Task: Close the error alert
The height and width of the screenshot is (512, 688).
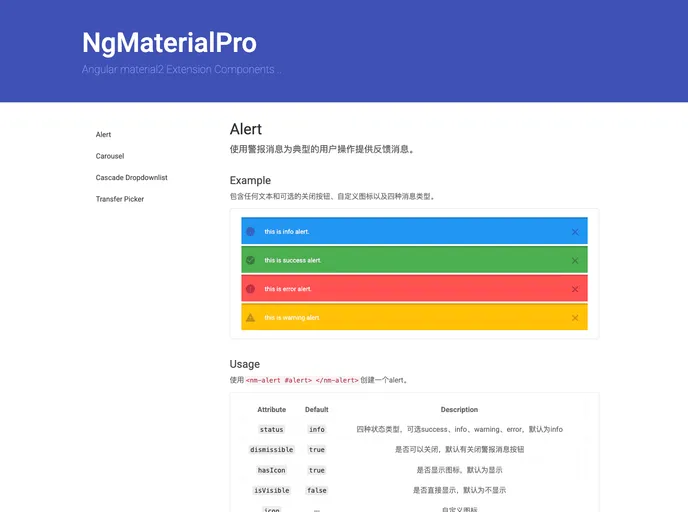Action: point(575,289)
